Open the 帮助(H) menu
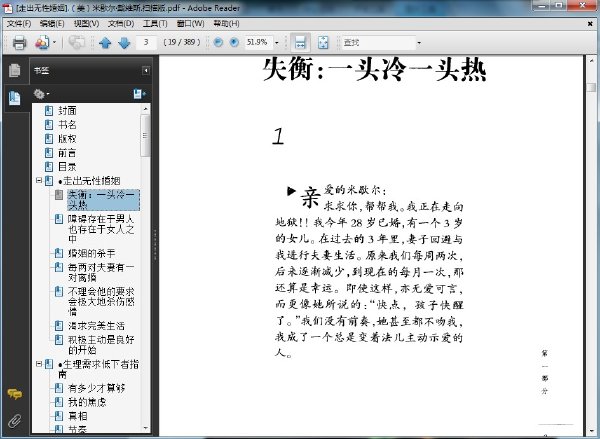The image size is (600, 439). [226, 23]
